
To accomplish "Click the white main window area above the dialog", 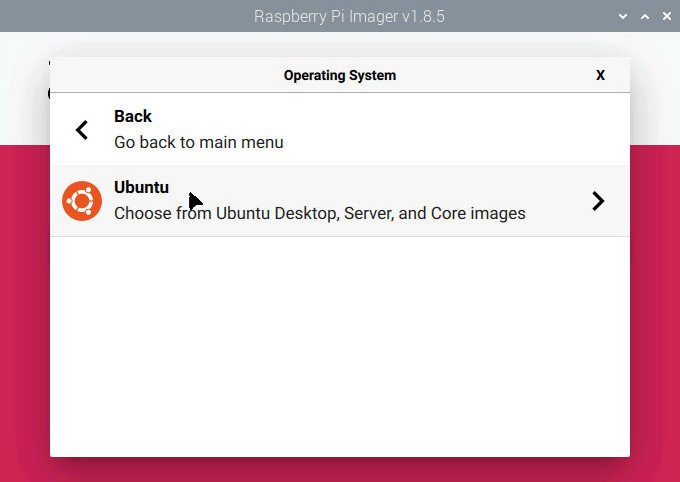I will coord(340,44).
